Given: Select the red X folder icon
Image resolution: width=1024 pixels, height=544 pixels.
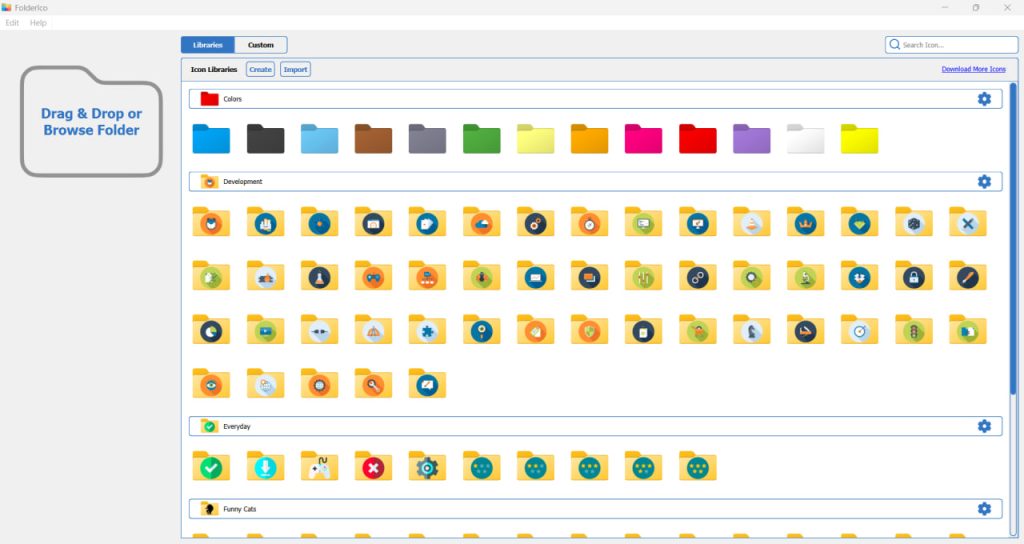Looking at the screenshot, I should coord(373,466).
